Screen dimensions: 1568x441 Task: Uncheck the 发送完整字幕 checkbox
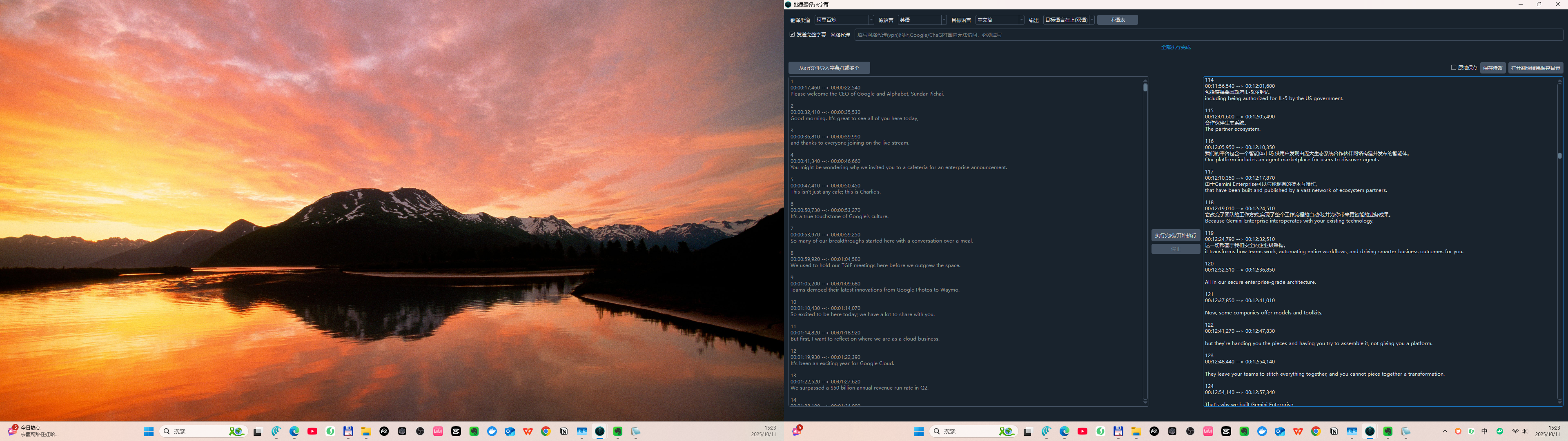(x=793, y=35)
